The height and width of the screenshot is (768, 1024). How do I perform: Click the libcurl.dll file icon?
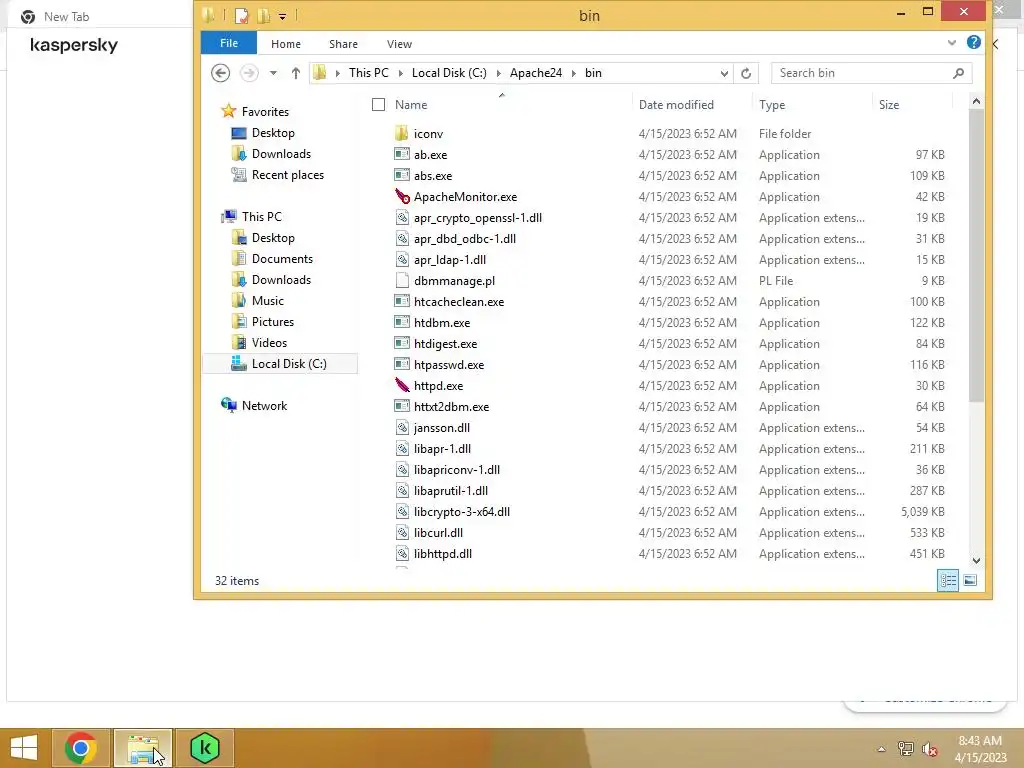(x=402, y=533)
